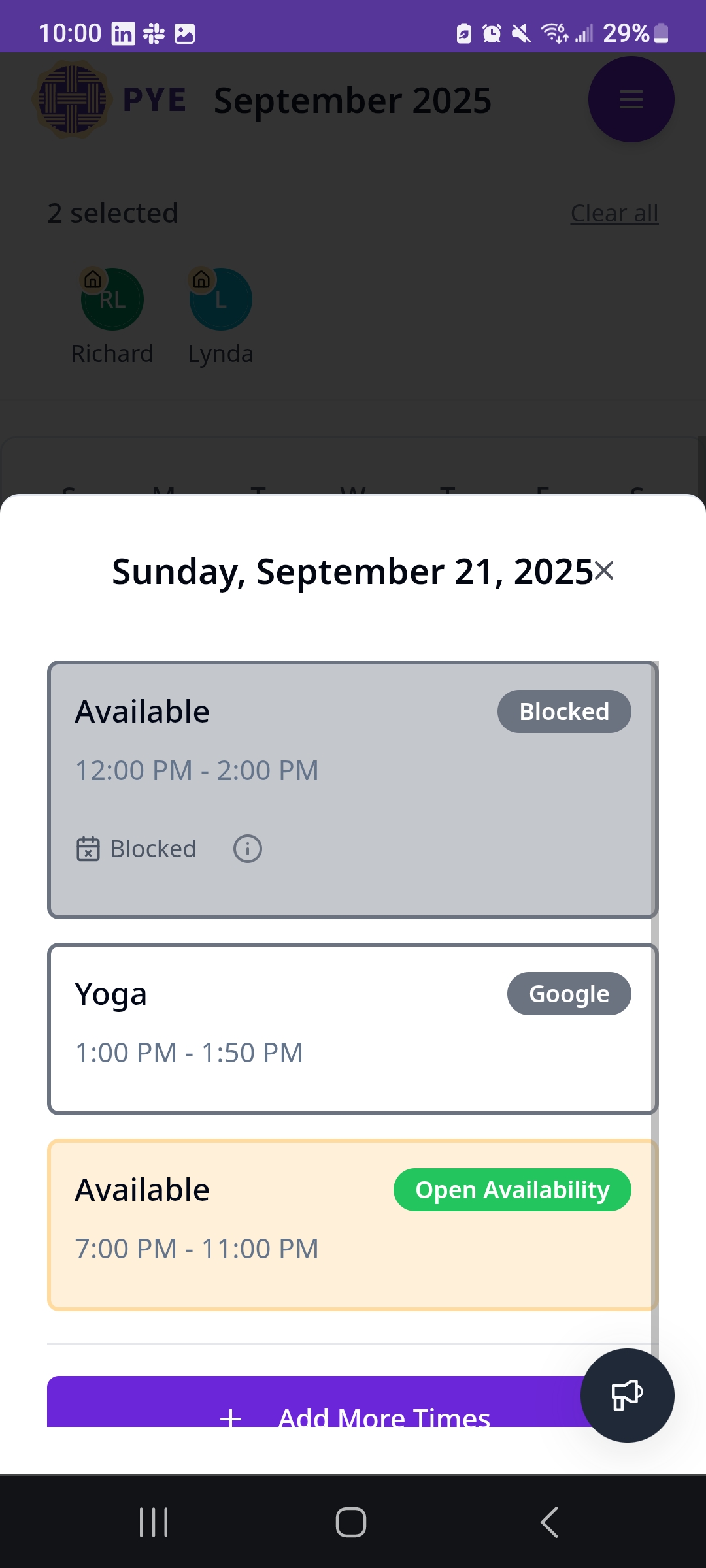
Task: Close the September 21 dialog
Action: [605, 571]
